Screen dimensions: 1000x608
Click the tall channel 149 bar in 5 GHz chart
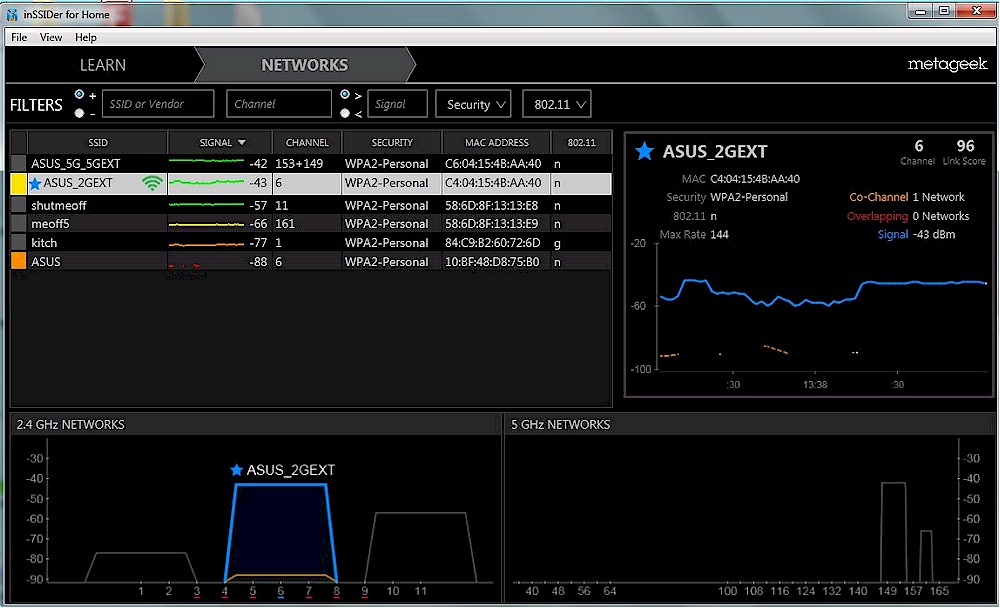coord(893,531)
